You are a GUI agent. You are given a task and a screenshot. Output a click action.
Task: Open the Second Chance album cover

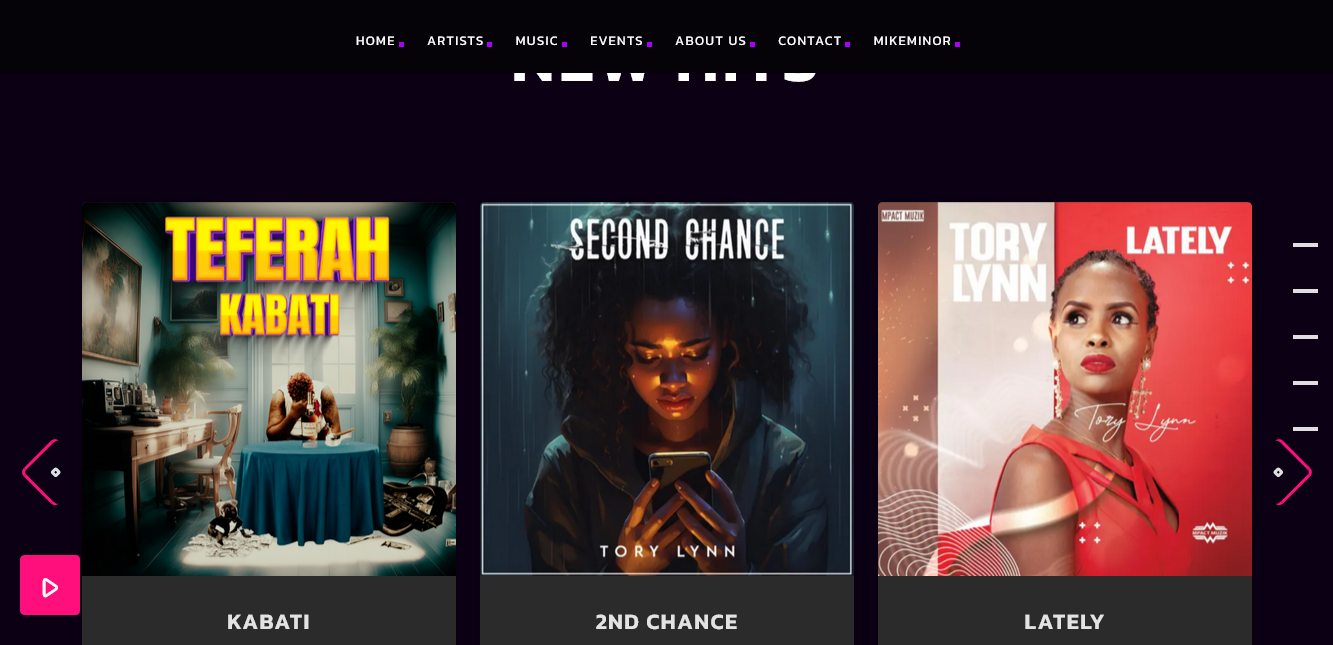[667, 389]
